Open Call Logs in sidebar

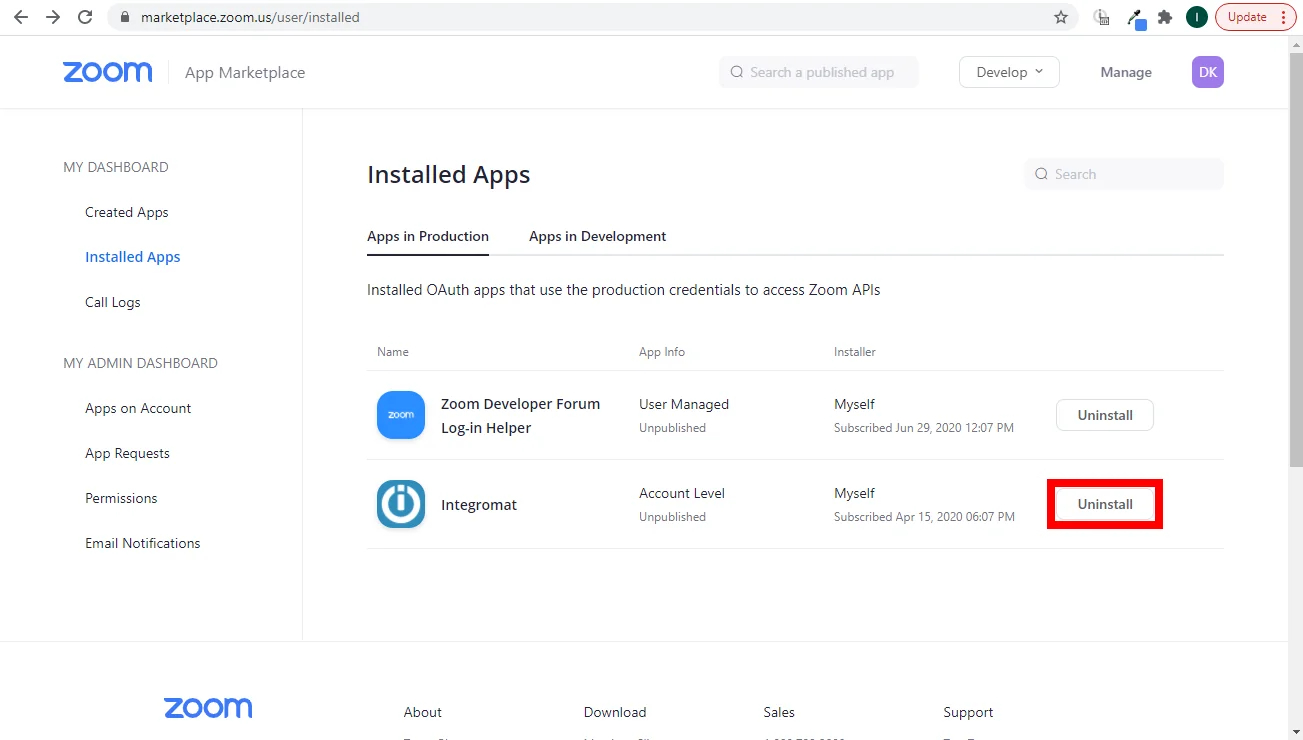[113, 302]
